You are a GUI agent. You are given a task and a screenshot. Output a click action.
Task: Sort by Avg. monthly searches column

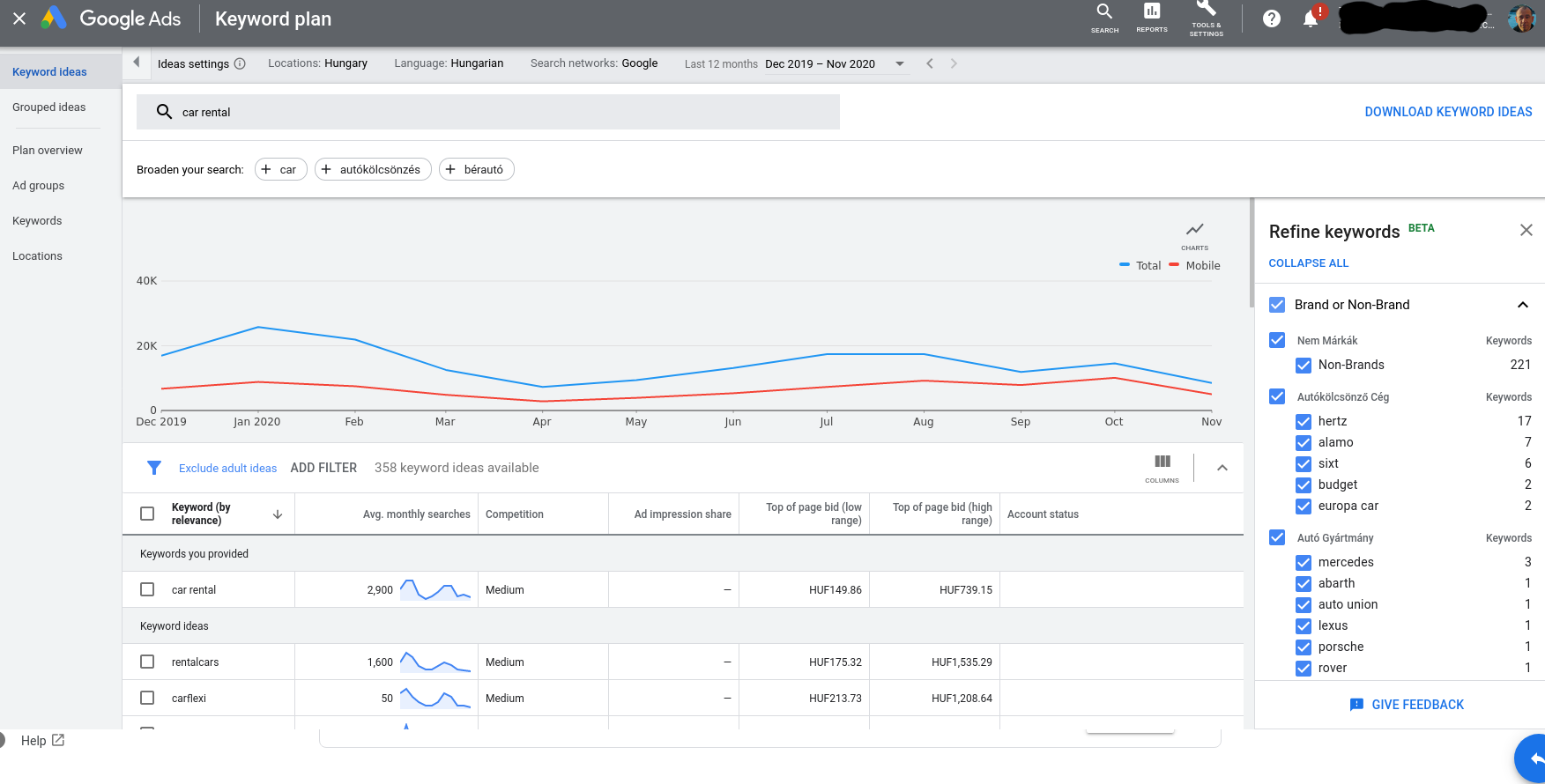pyautogui.click(x=416, y=514)
